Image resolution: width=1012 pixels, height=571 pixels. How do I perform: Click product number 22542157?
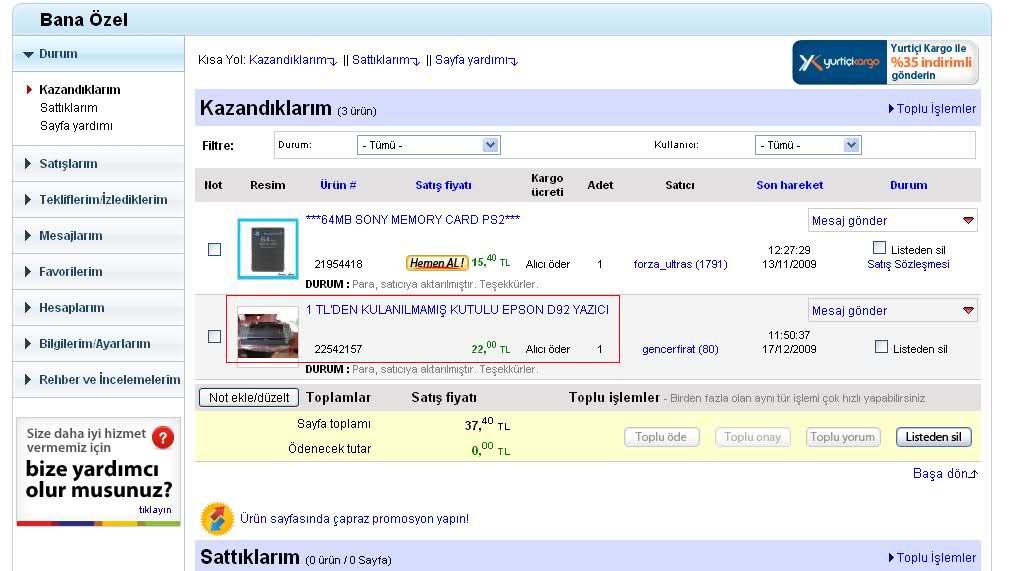338,349
